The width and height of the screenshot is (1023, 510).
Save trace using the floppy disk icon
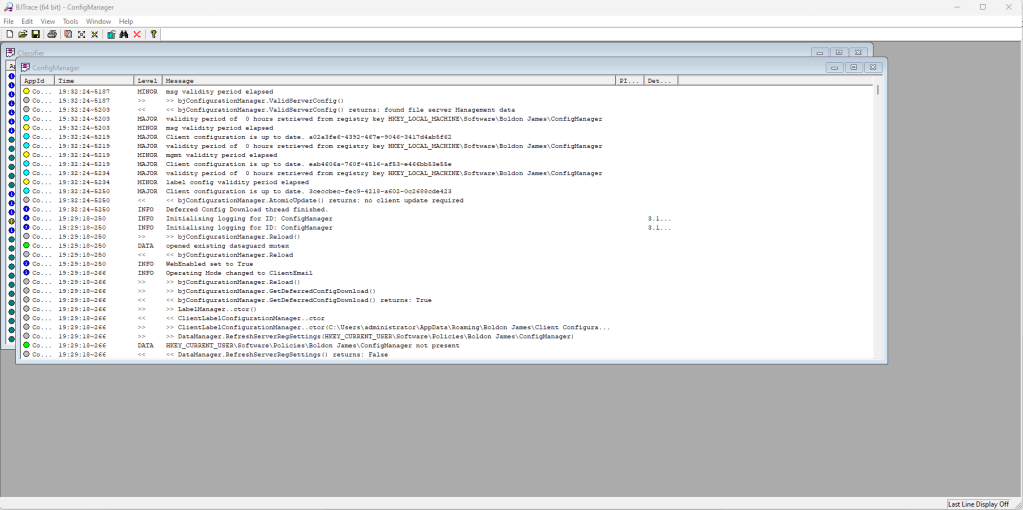coord(35,34)
